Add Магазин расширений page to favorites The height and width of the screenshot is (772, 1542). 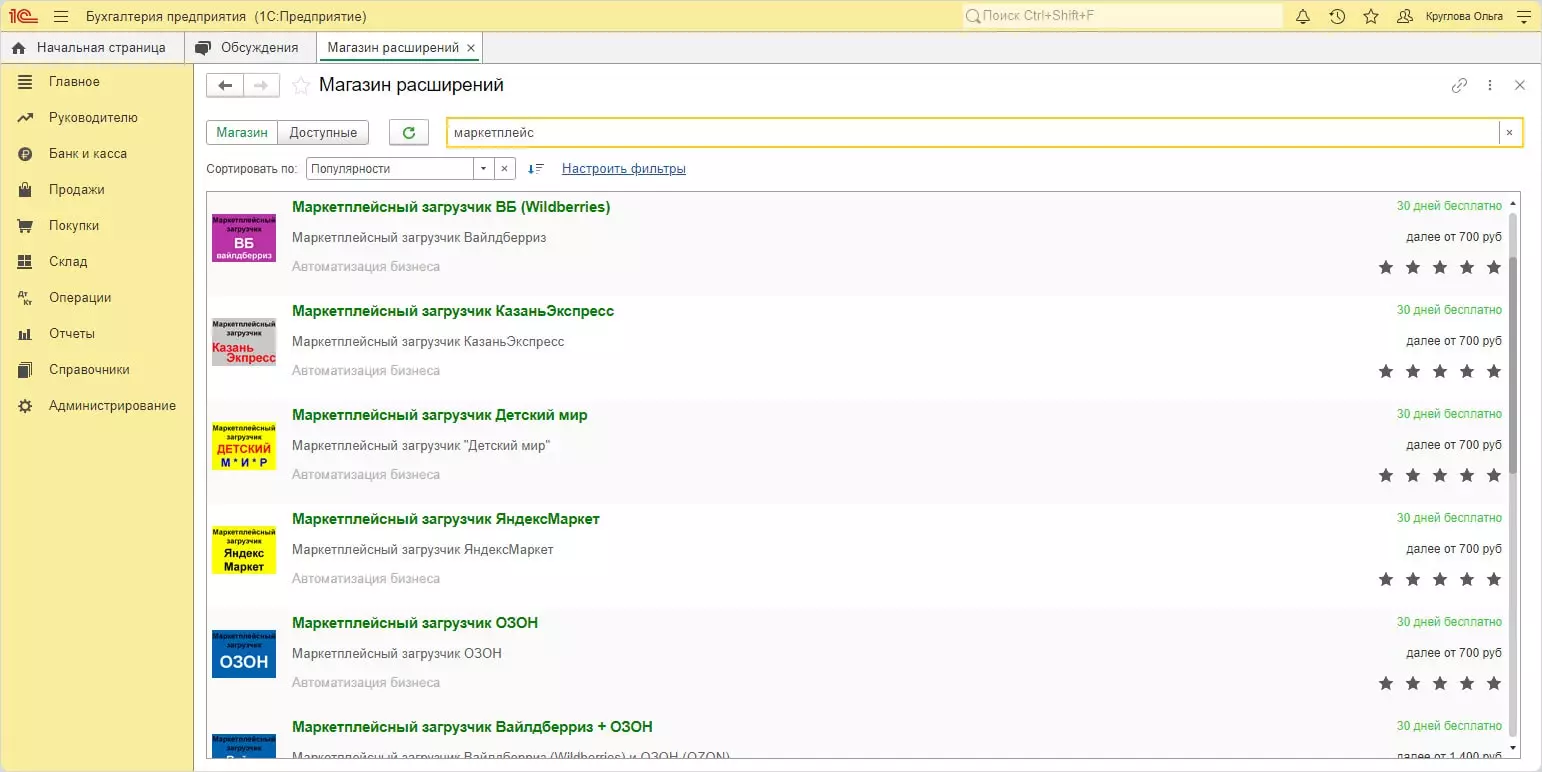click(300, 86)
